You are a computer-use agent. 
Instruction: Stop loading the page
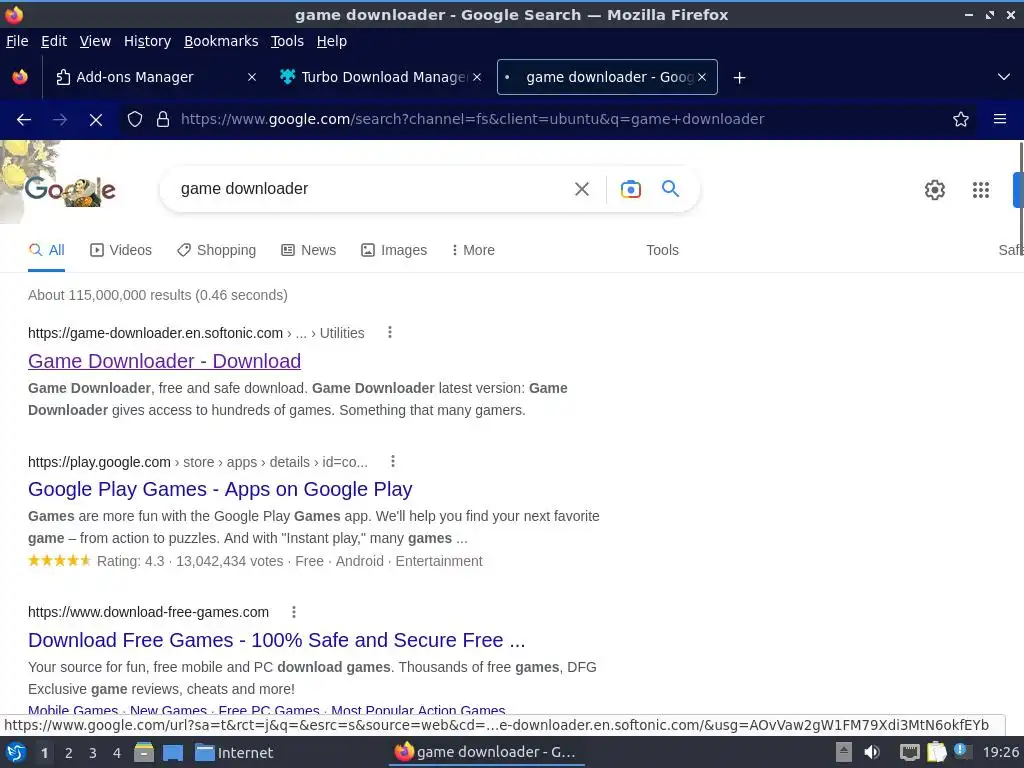95,120
